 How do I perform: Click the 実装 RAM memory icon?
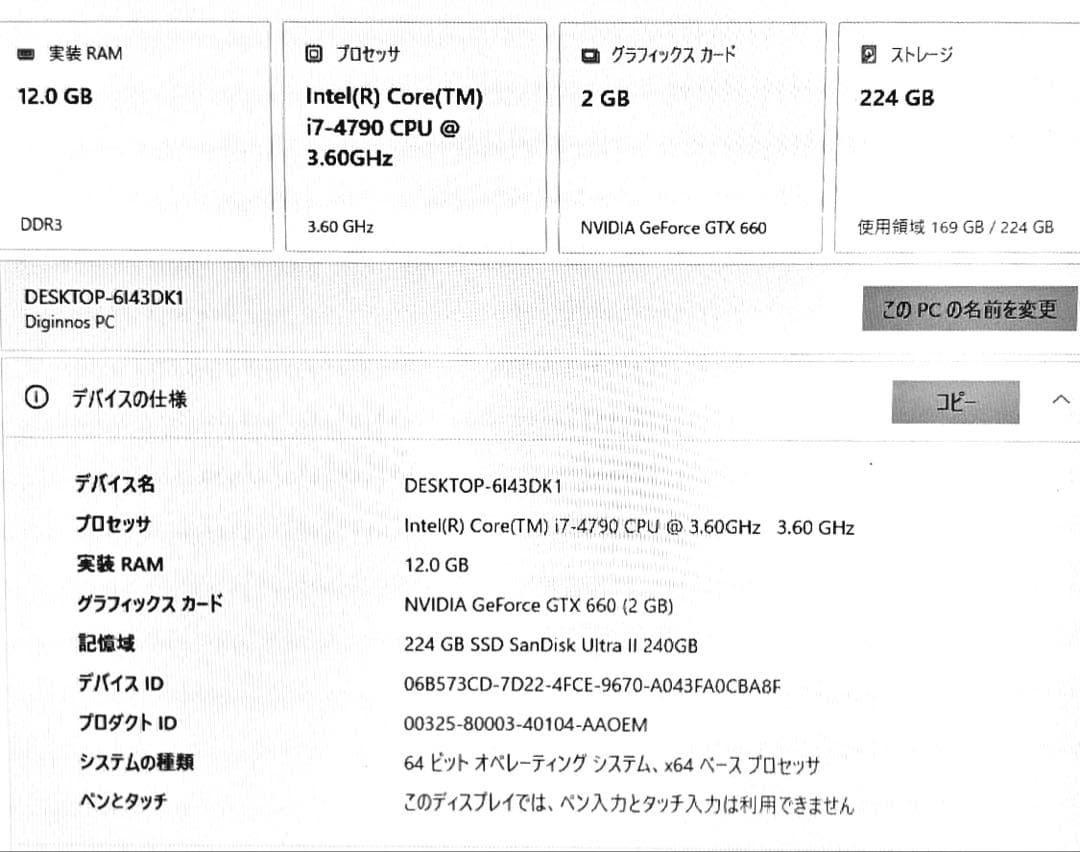click(24, 54)
